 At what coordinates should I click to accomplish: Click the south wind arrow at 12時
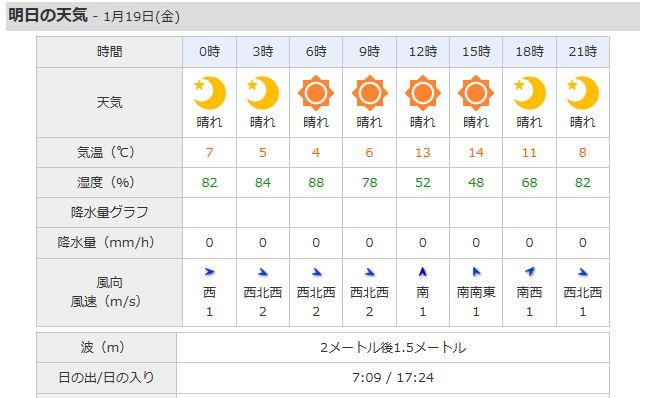pos(422,272)
